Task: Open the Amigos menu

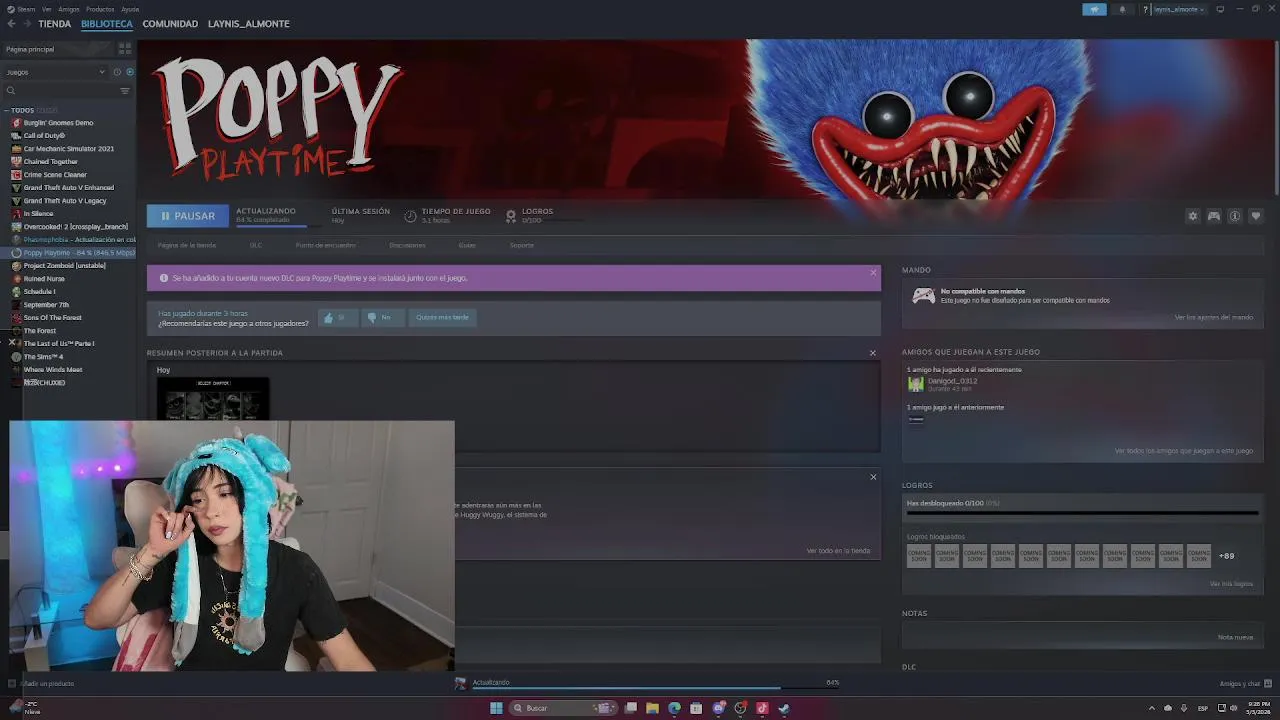Action: tap(69, 9)
